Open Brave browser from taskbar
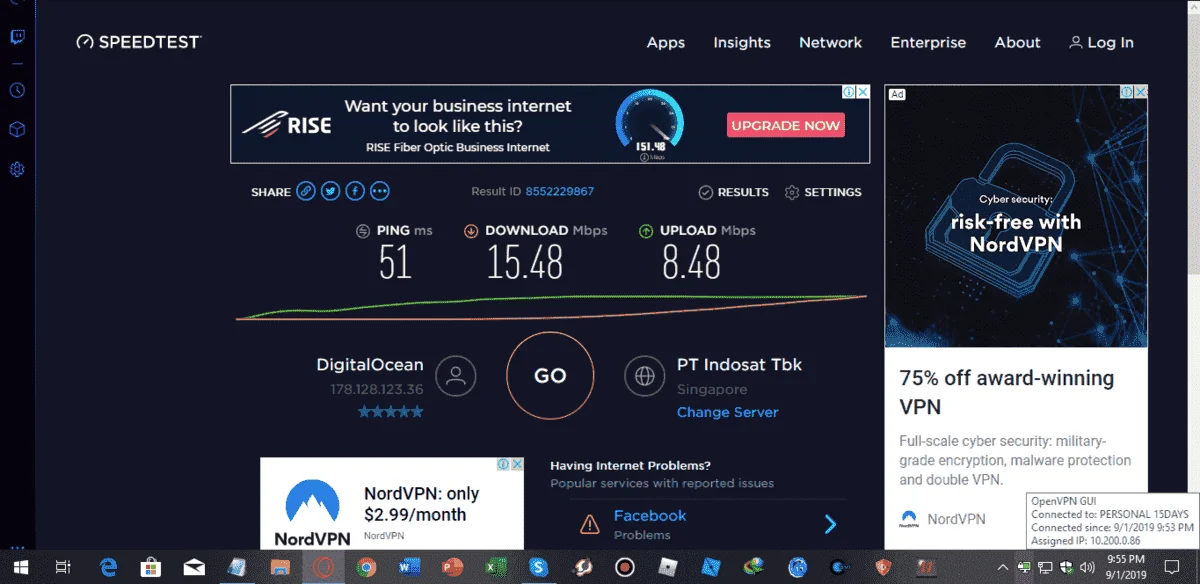Screen dimensions: 1200x584 pos(883,567)
